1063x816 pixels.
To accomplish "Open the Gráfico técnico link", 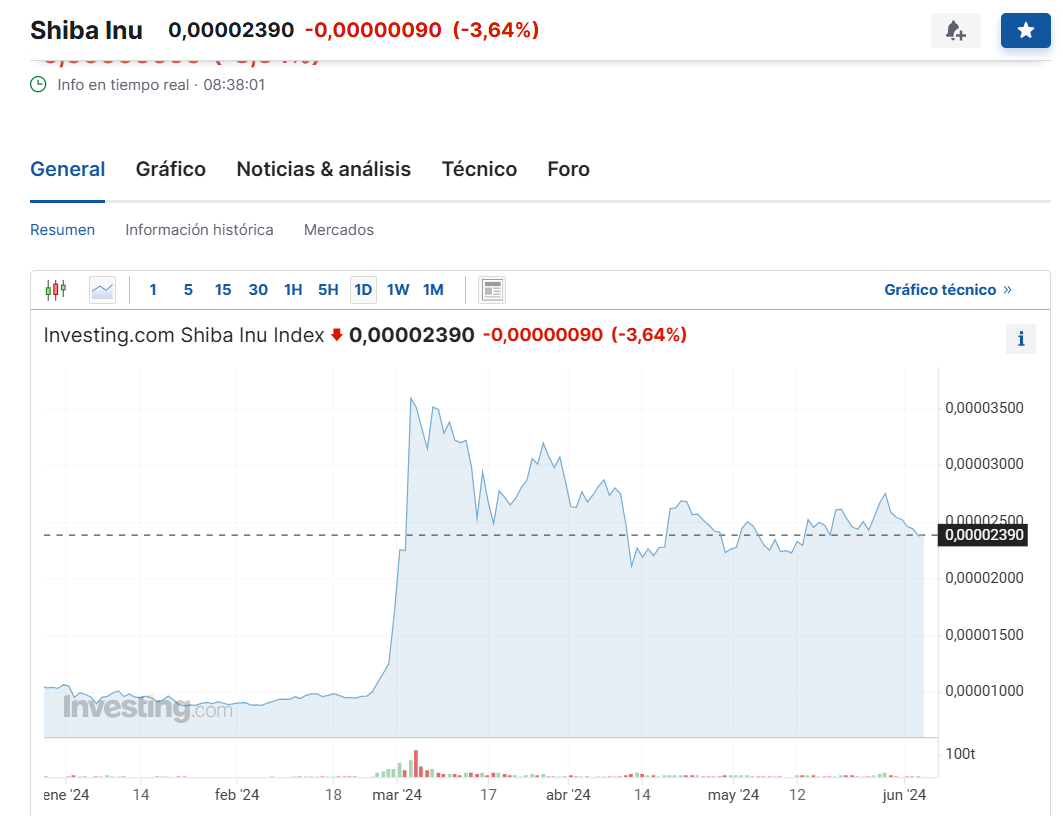I will [948, 290].
